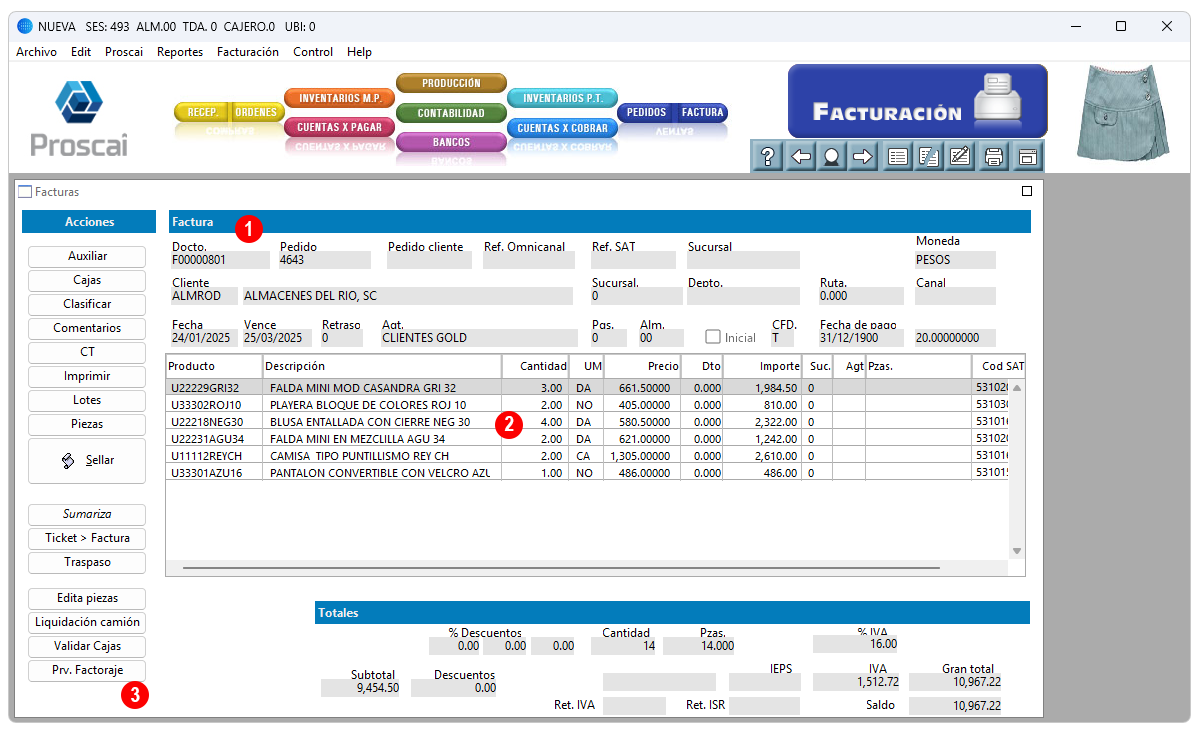Open the Help menu
This screenshot has width=1200, height=734.
coord(359,52)
